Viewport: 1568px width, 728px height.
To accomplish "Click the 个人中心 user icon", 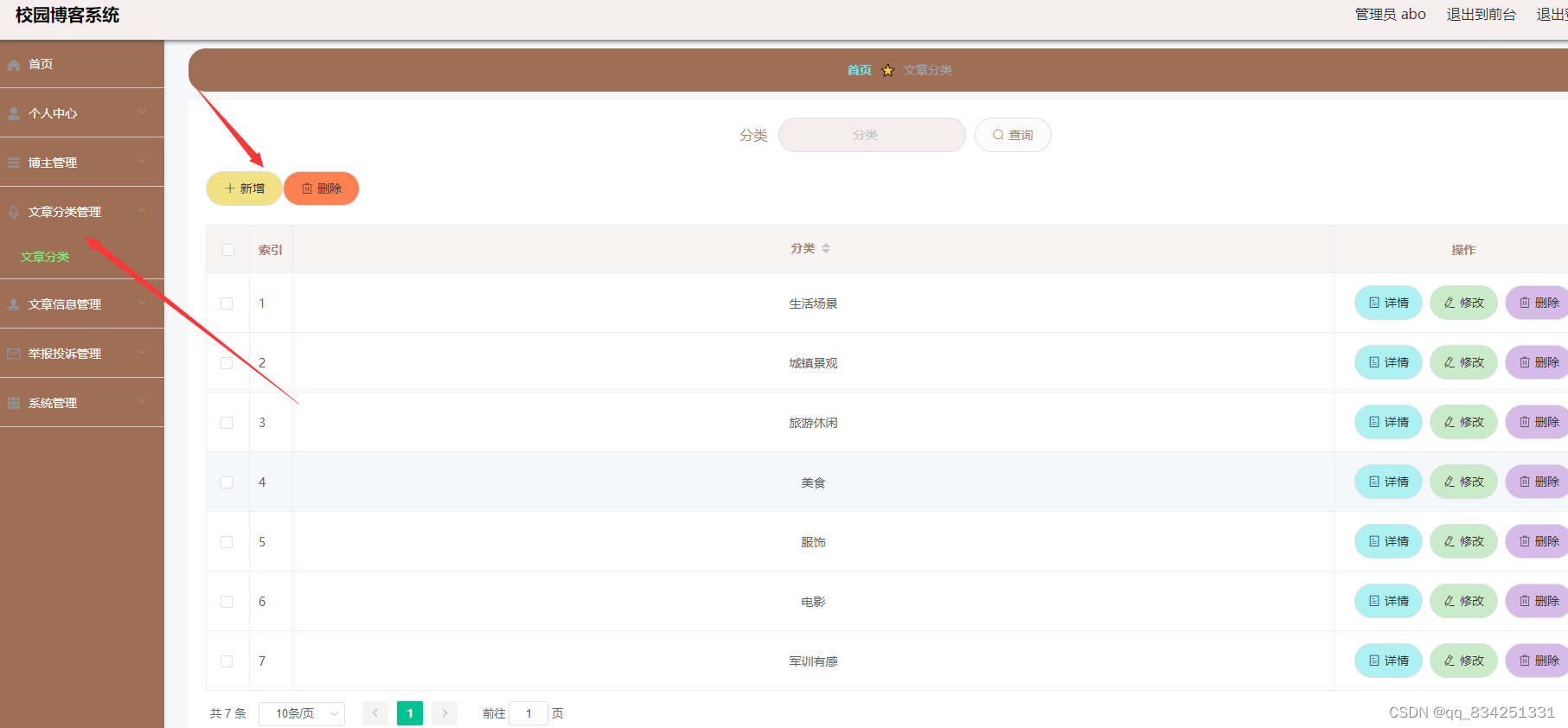I will pyautogui.click(x=14, y=113).
